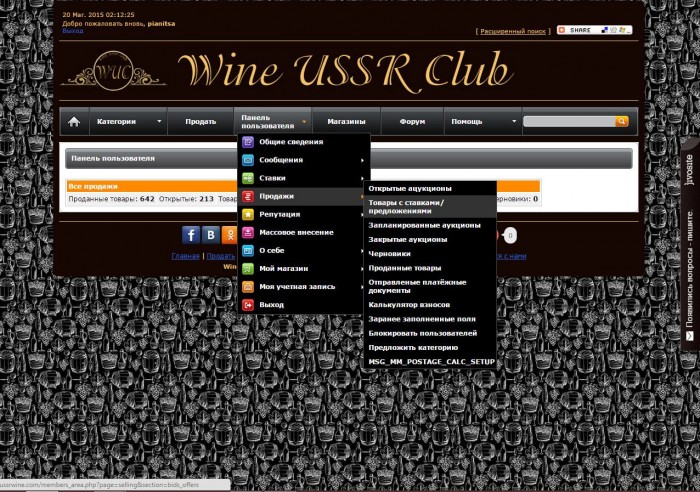The height and width of the screenshot is (492, 700).
Task: Click the Моя учетная запись orange icon
Action: tap(248, 287)
